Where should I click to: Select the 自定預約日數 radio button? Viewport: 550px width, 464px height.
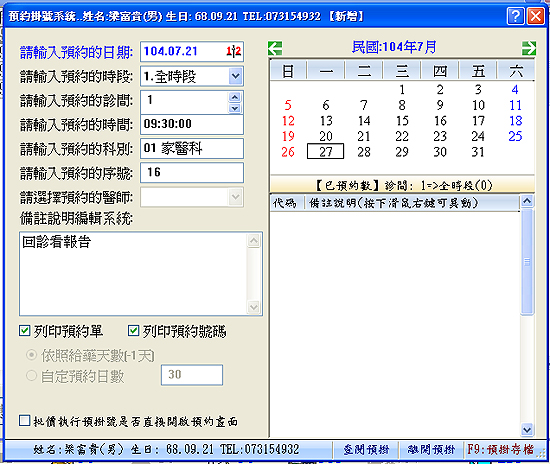31,376
